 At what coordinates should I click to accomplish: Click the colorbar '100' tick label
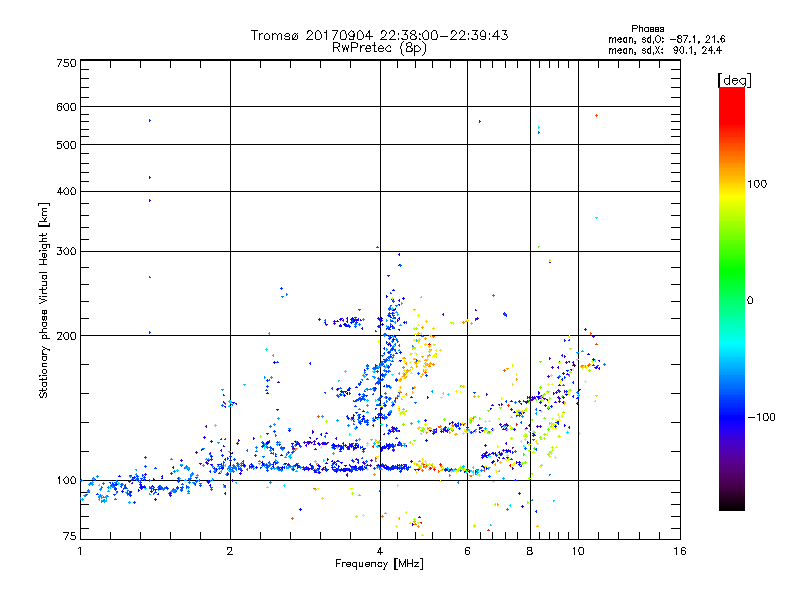(x=757, y=184)
